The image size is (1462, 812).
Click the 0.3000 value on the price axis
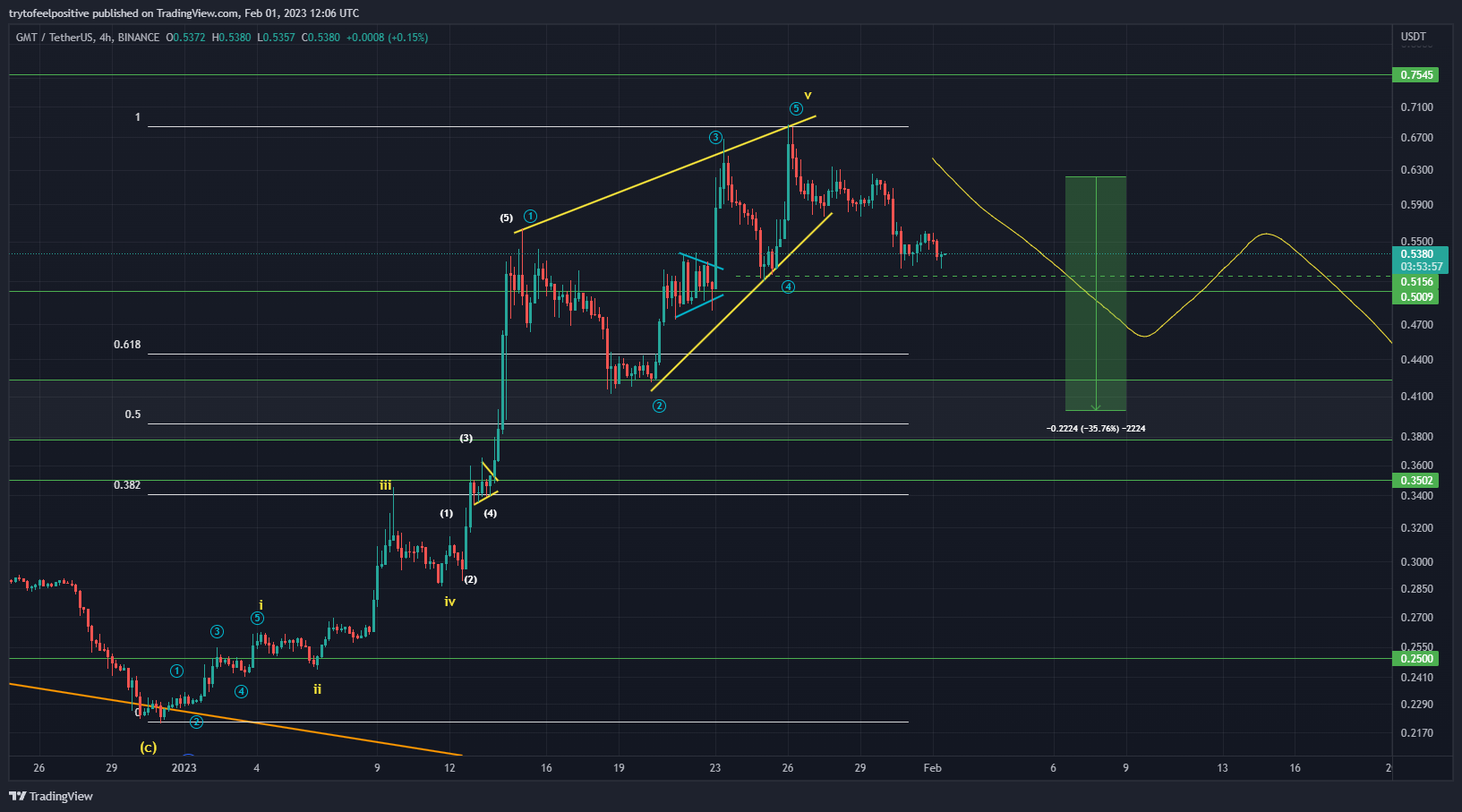1416,562
